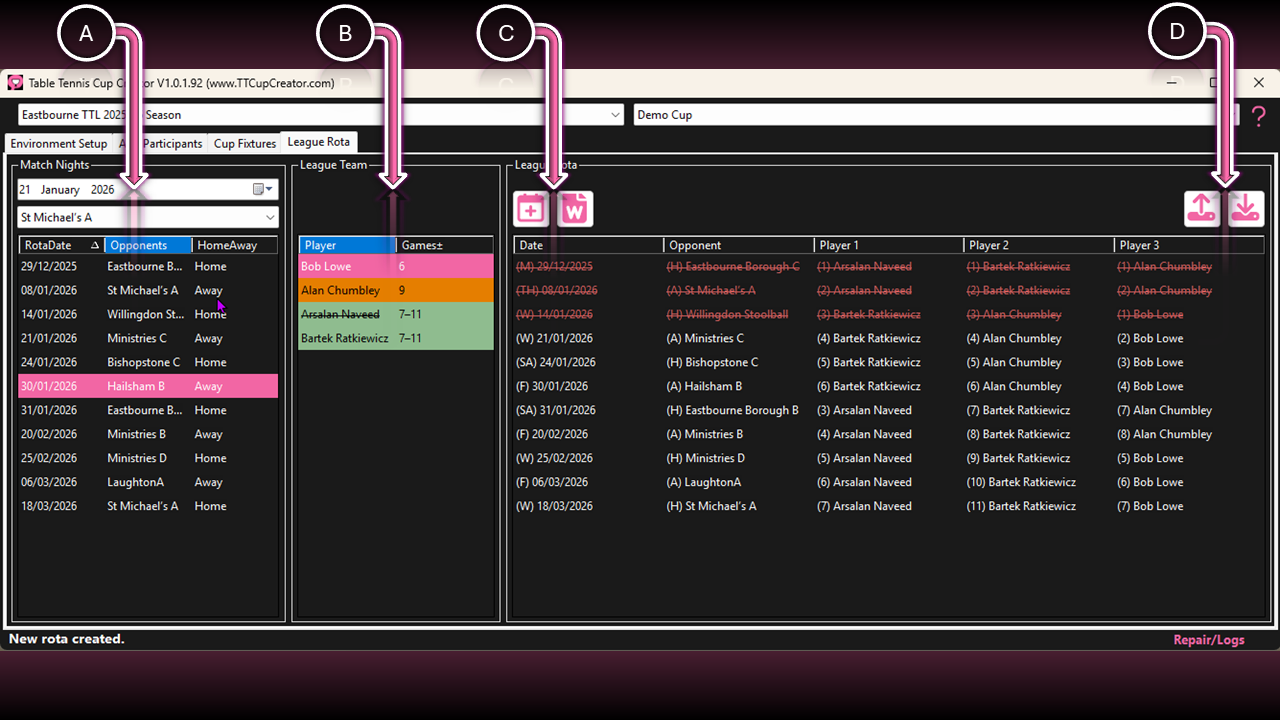Expand the St Michael's A team dropdown
Screen dimensions: 1280x720
click(270, 217)
